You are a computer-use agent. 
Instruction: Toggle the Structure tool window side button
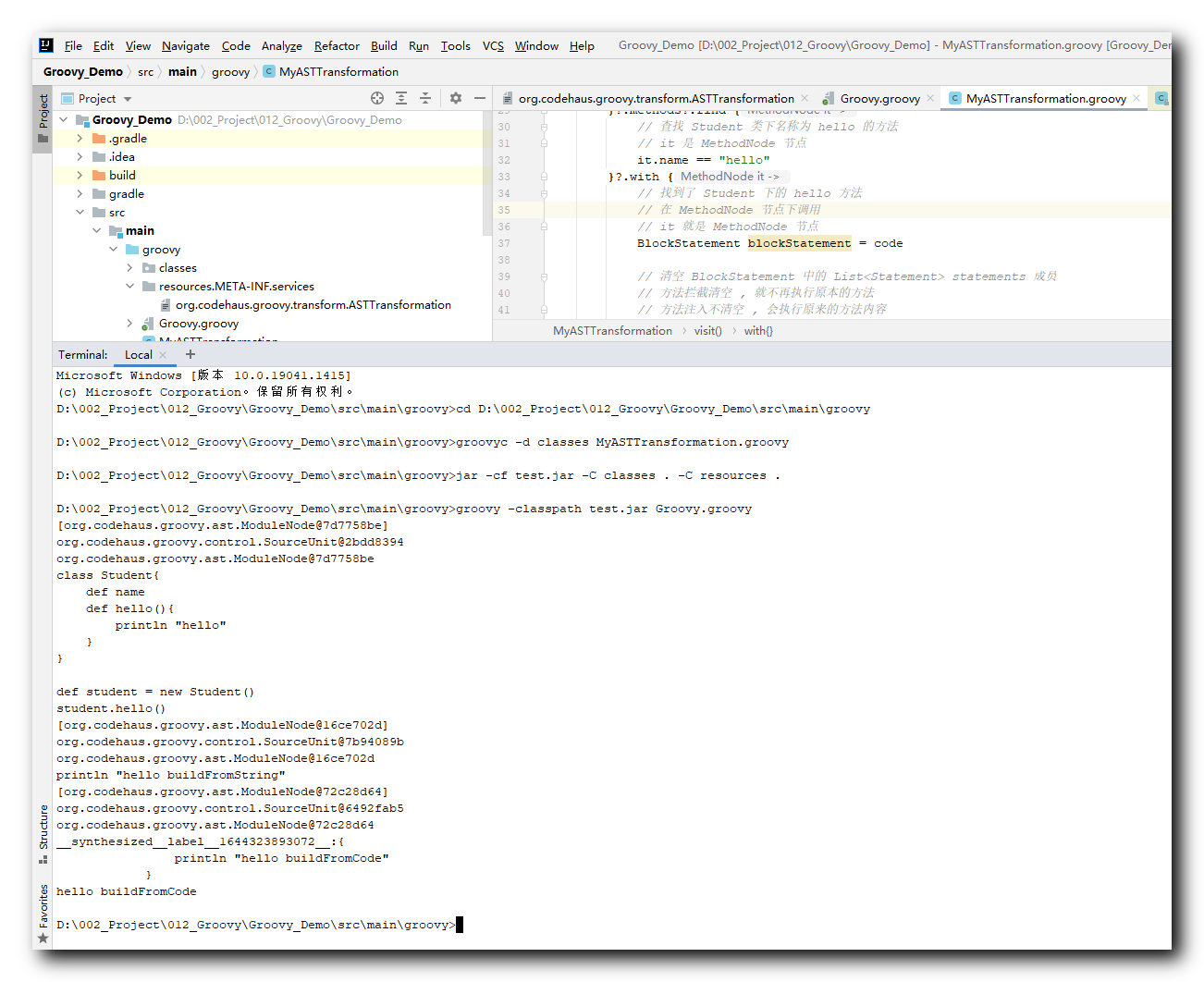point(43,834)
